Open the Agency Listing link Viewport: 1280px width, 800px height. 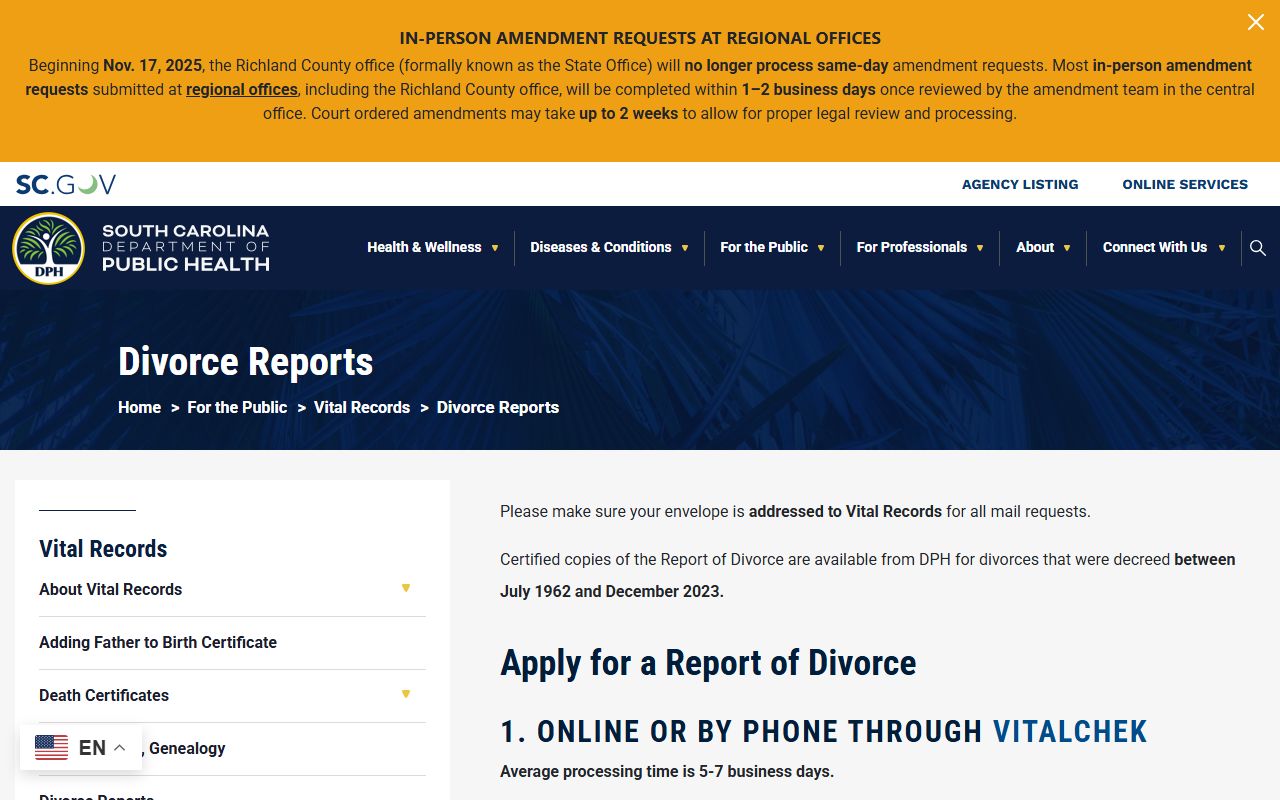(x=1020, y=184)
